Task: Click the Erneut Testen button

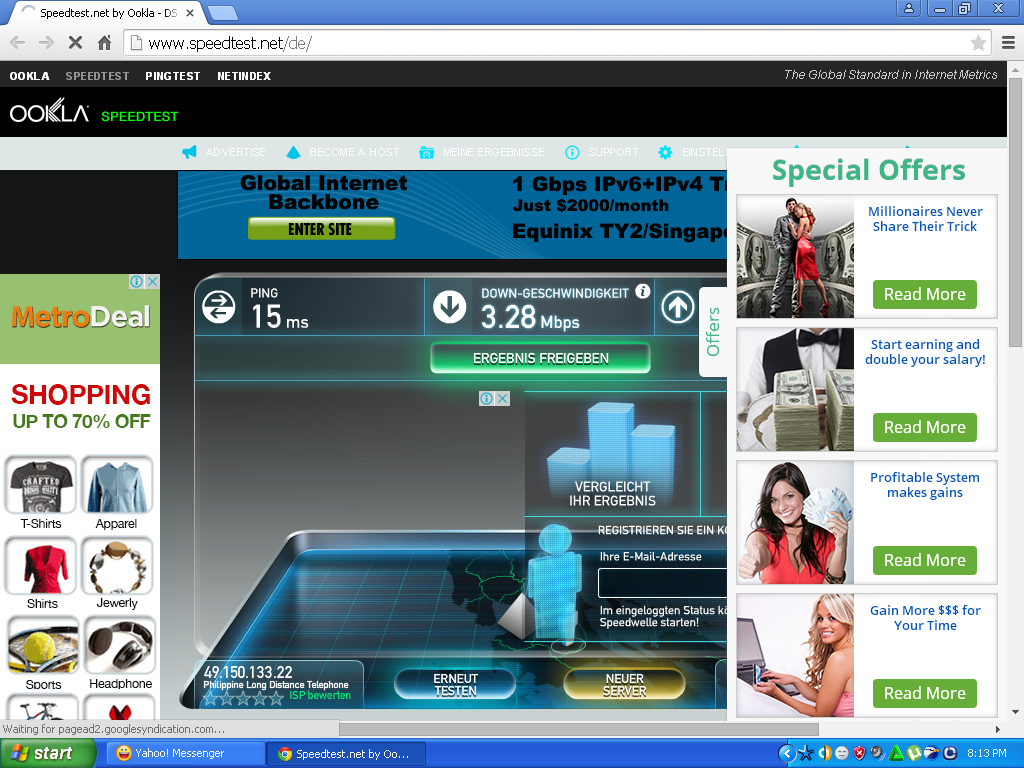Action: pos(455,684)
